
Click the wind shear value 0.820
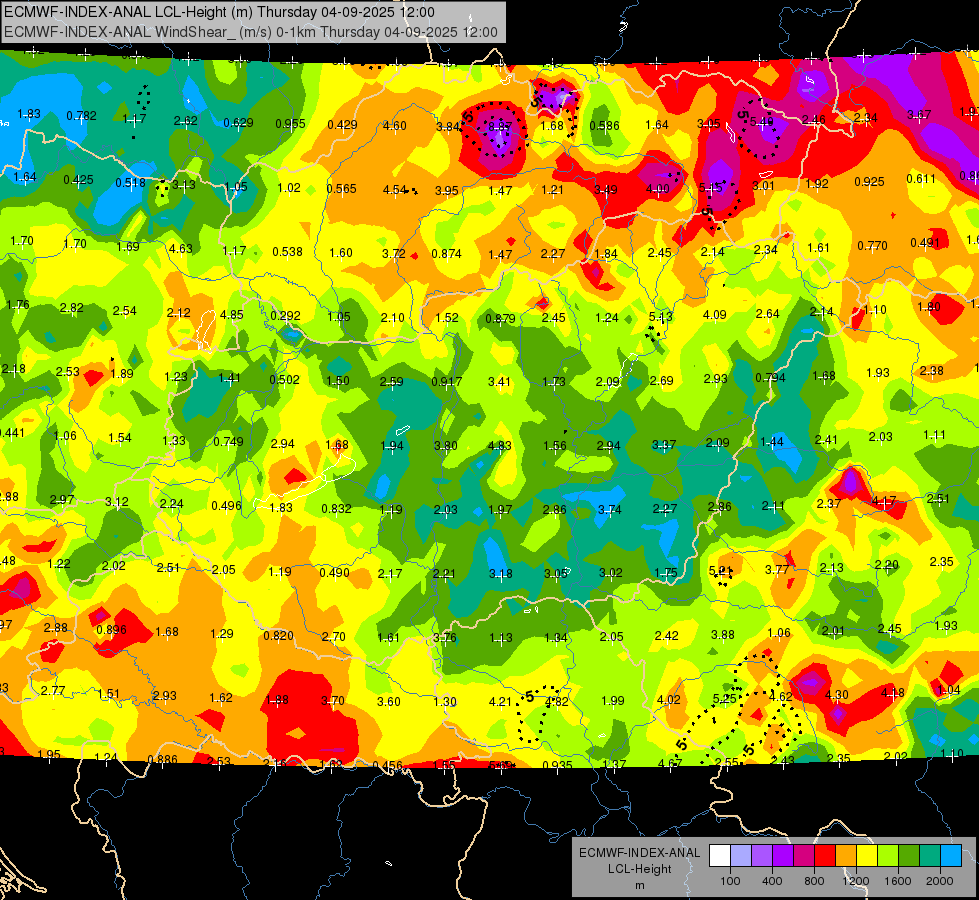[278, 636]
